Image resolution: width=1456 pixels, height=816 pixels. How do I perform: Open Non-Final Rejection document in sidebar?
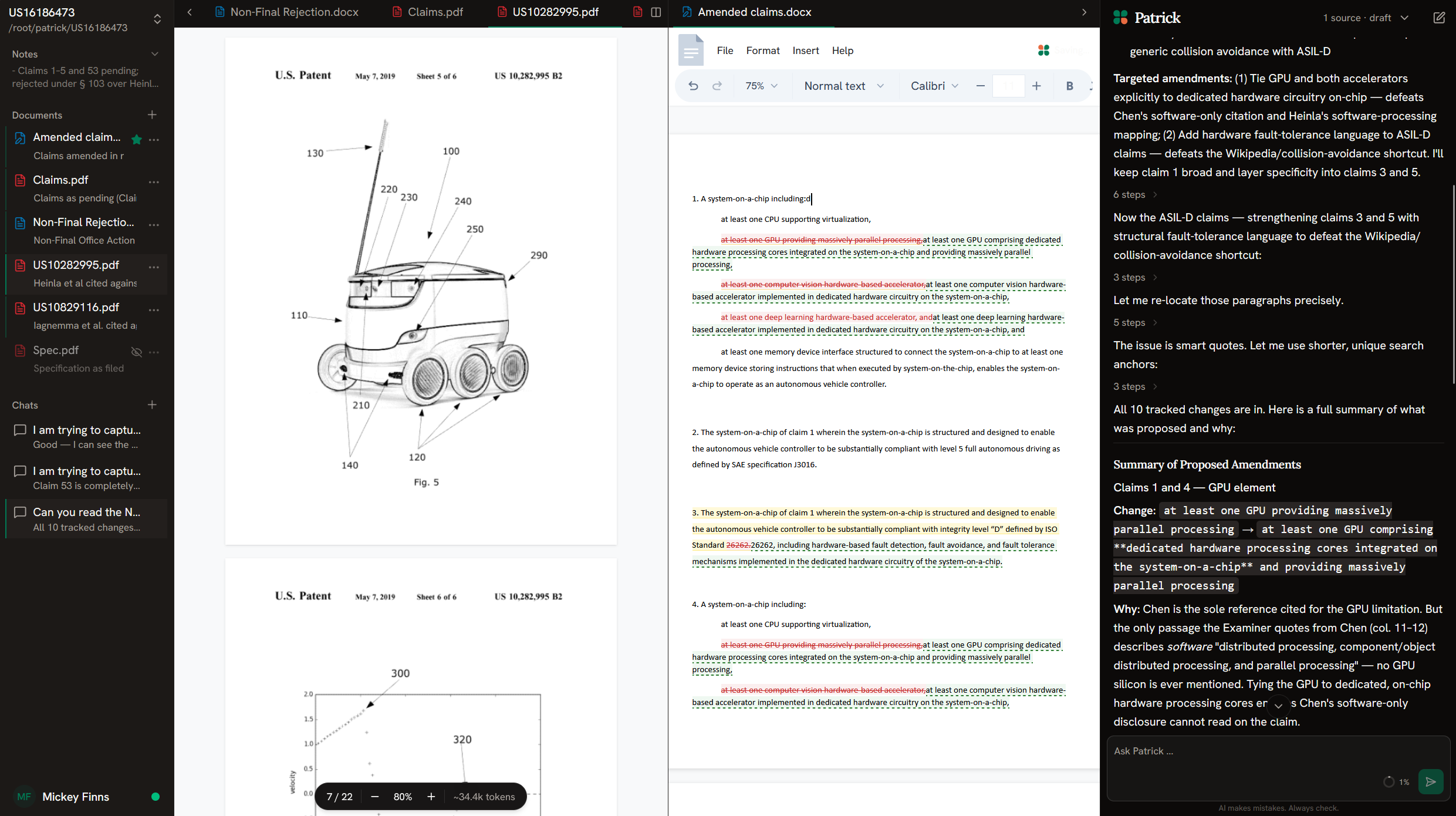76,231
